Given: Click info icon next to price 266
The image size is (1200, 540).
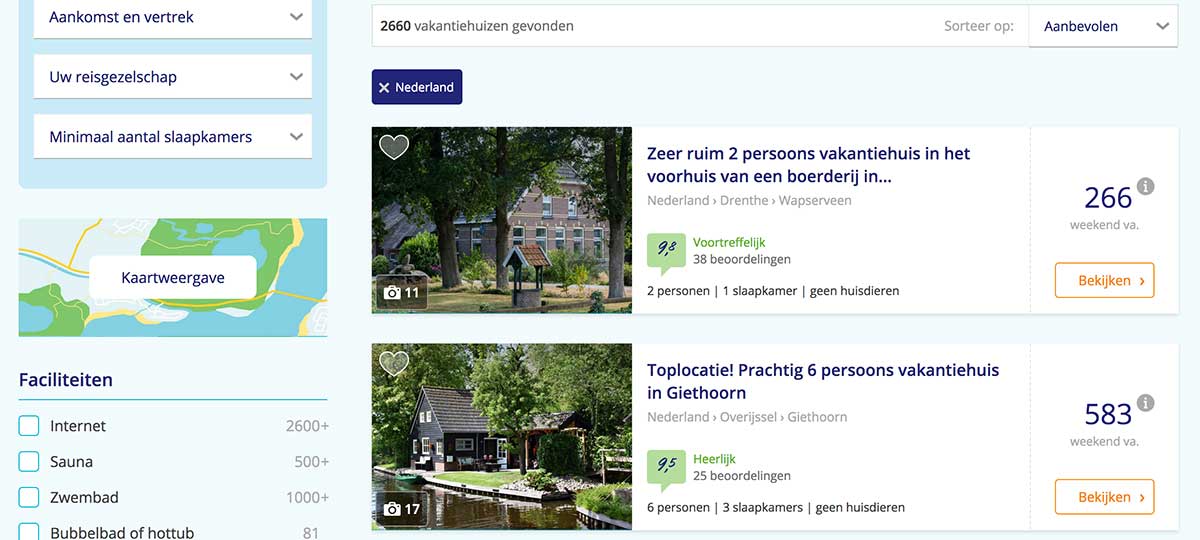Looking at the screenshot, I should point(1146,187).
